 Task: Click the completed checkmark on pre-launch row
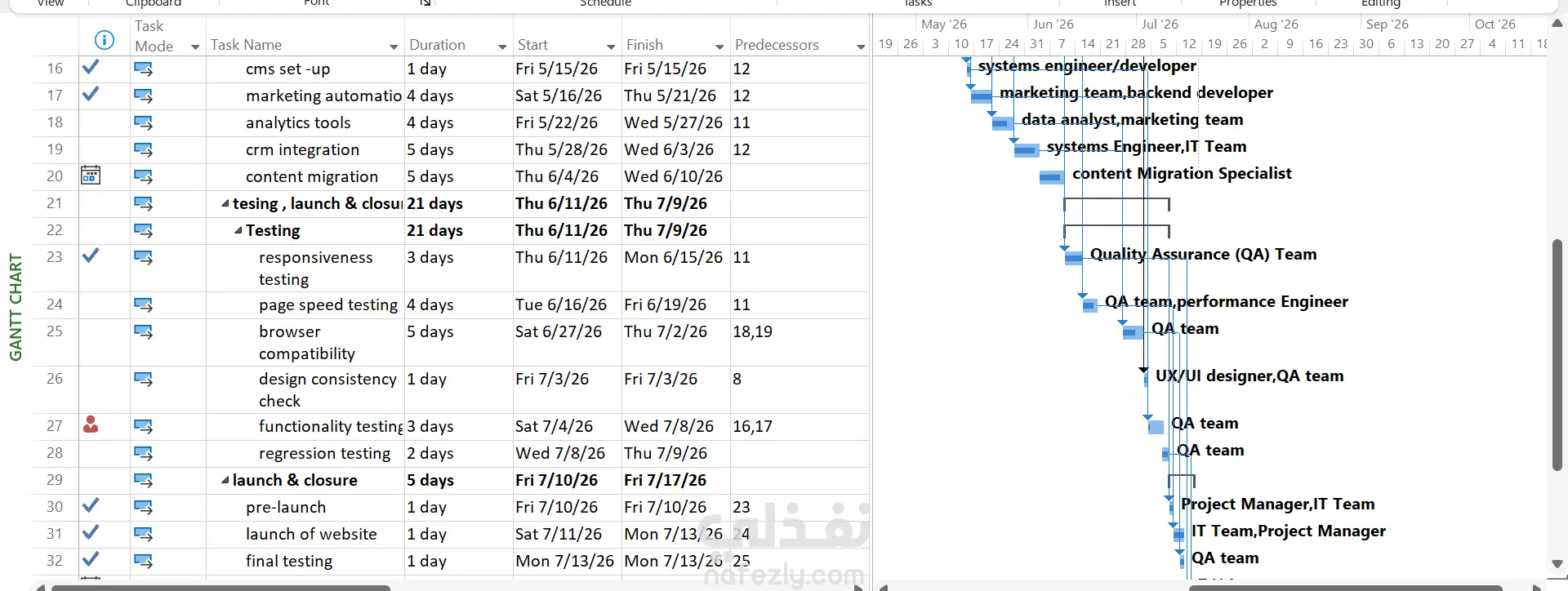tap(91, 505)
